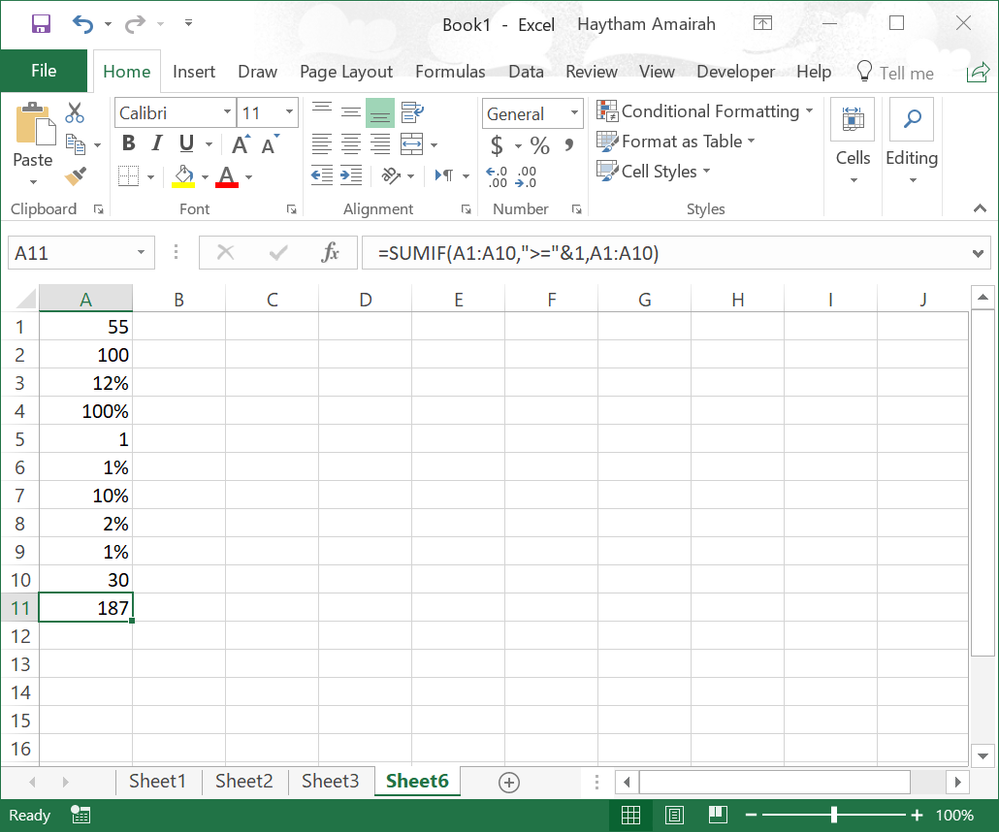Screen dimensions: 999x832
Task: Click the Redo arrow icon
Action: tap(134, 24)
